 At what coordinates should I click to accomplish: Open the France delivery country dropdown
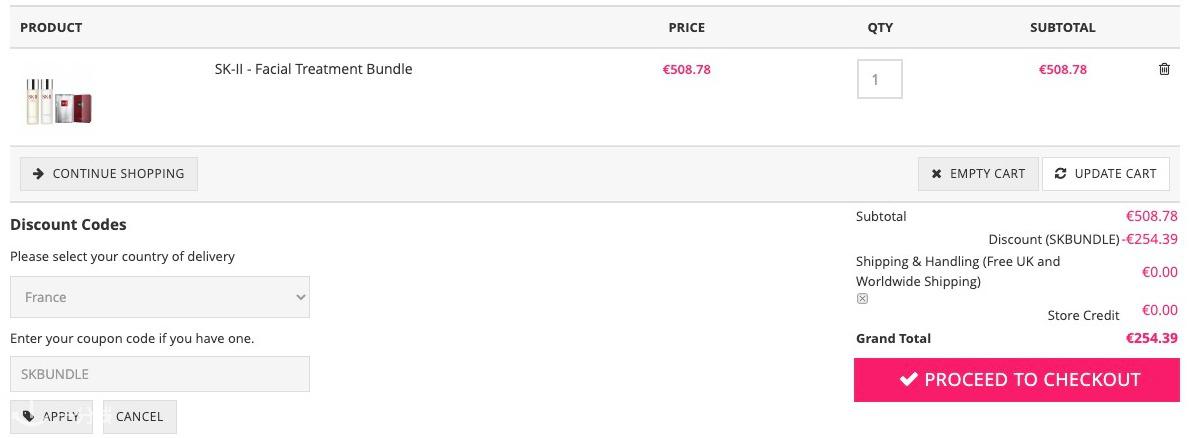(160, 297)
